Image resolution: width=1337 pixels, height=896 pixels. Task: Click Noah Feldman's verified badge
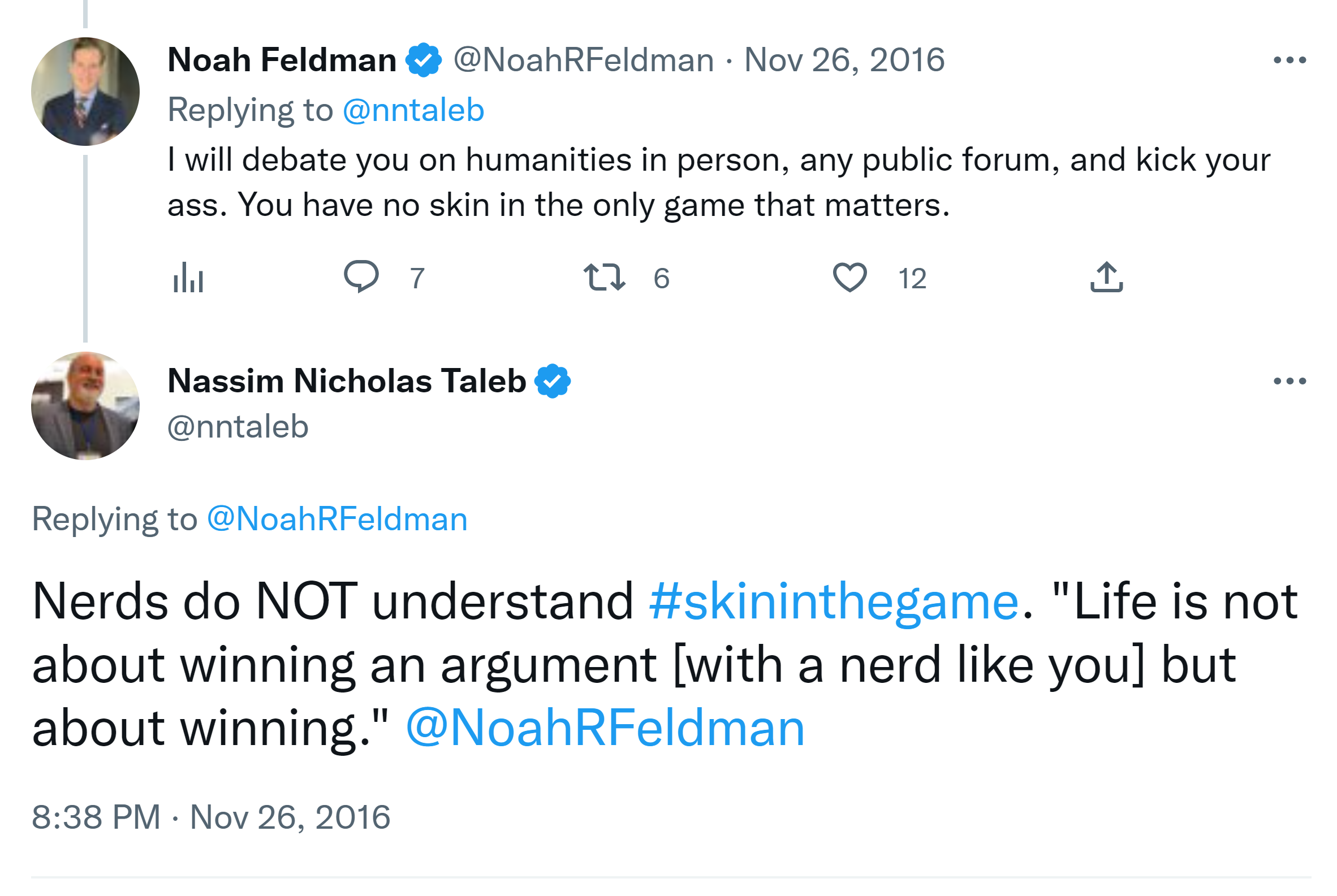click(423, 60)
